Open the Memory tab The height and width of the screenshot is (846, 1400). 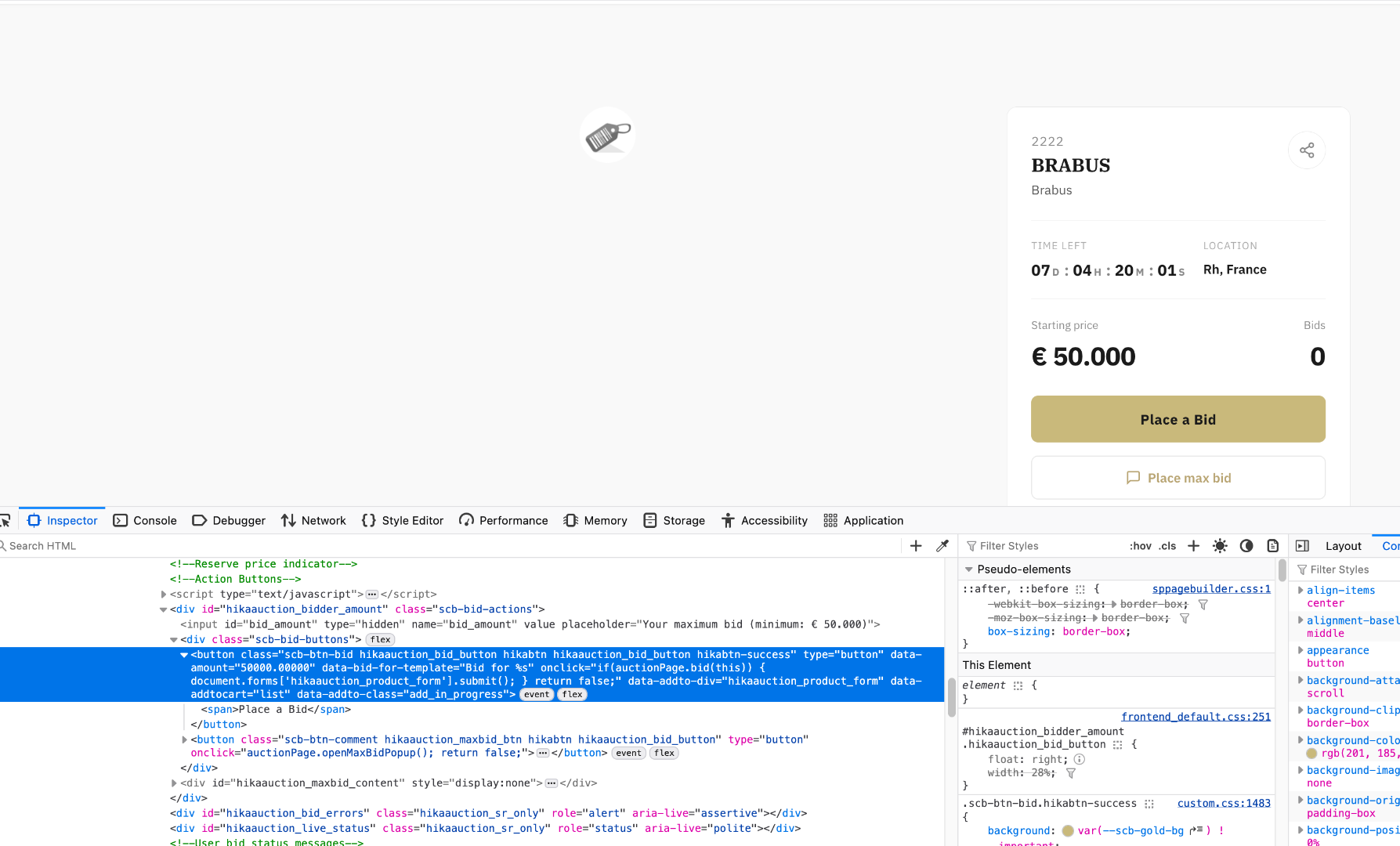tap(595, 521)
